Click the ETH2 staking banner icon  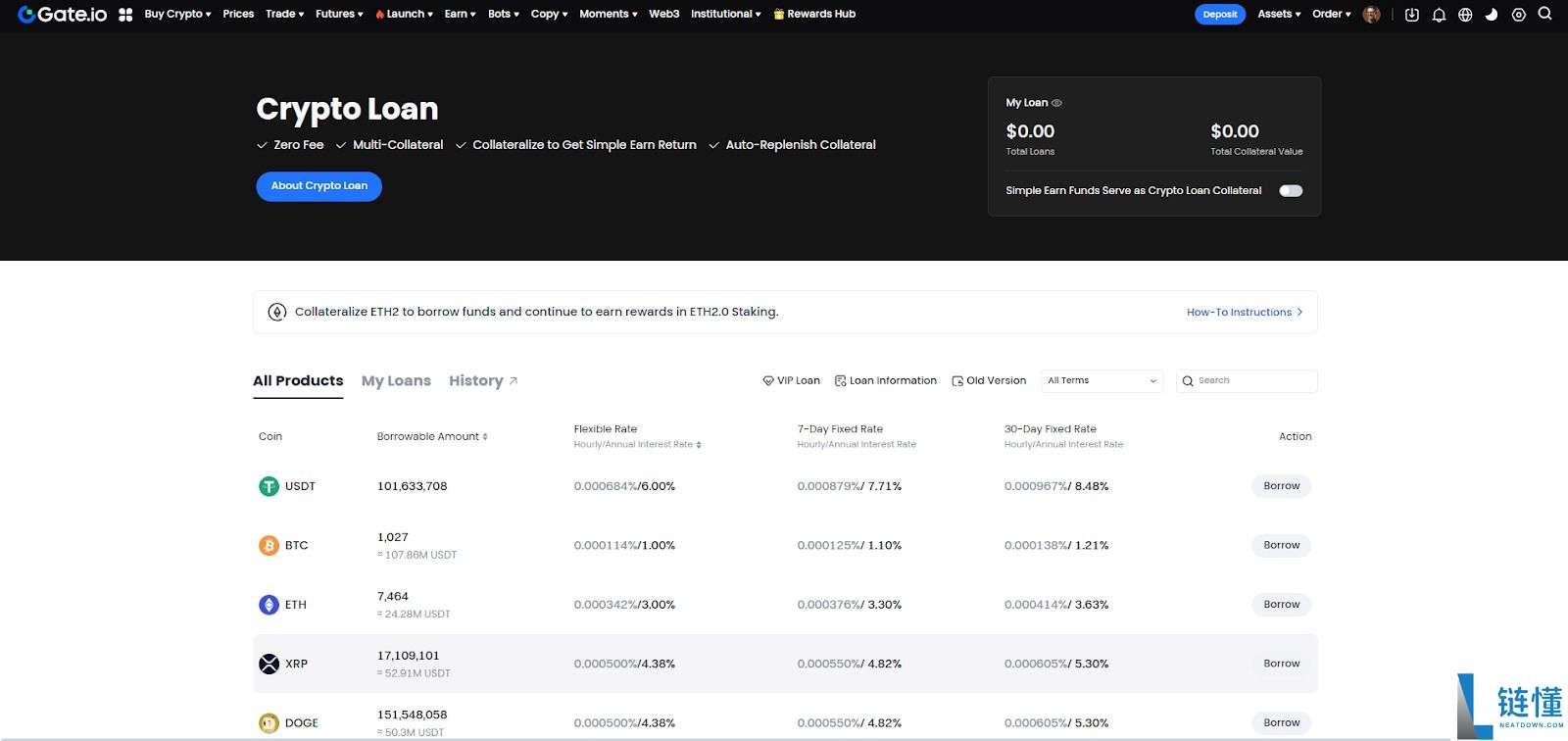tap(277, 312)
